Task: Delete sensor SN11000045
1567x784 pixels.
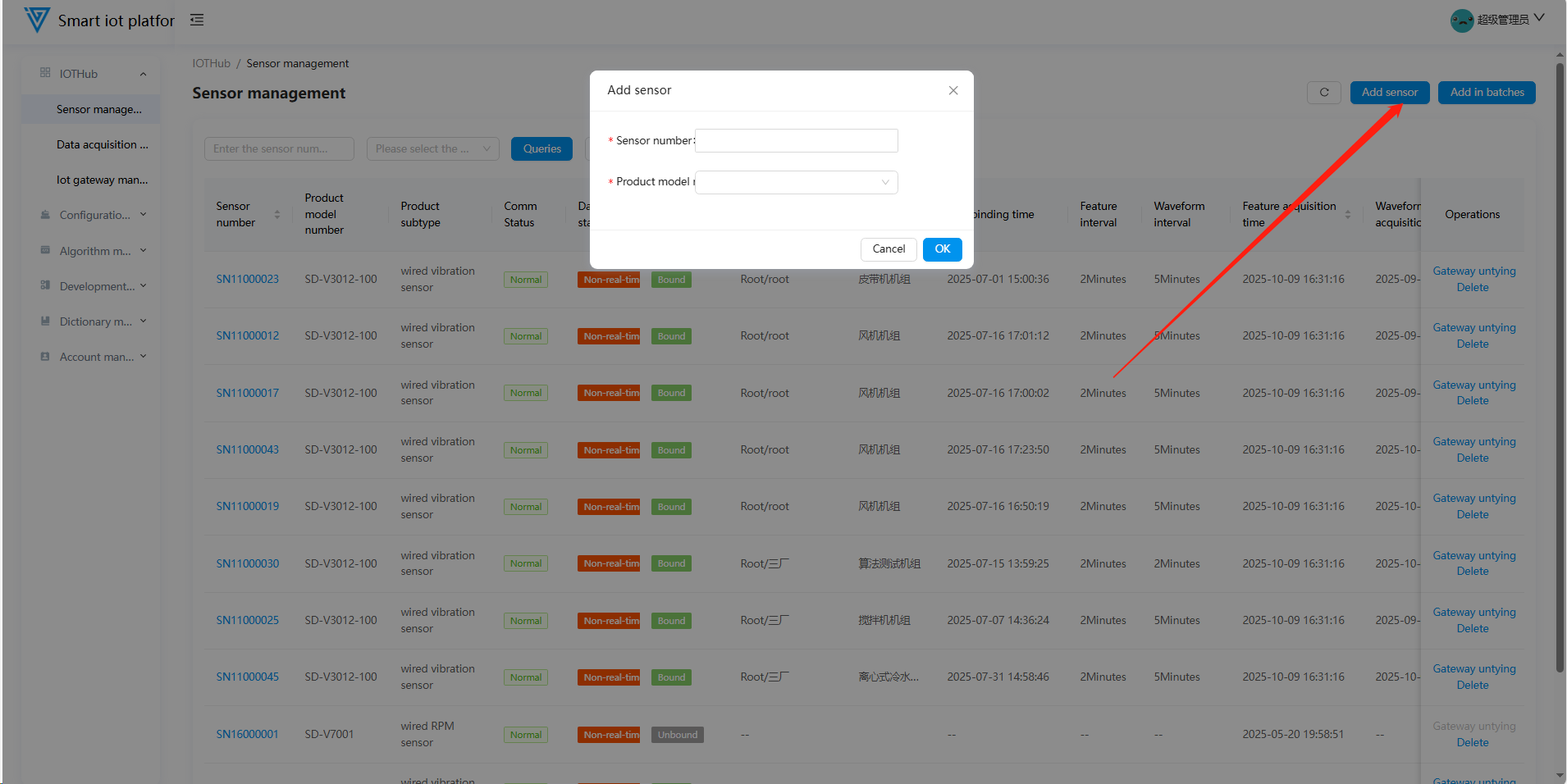Action: point(1472,685)
